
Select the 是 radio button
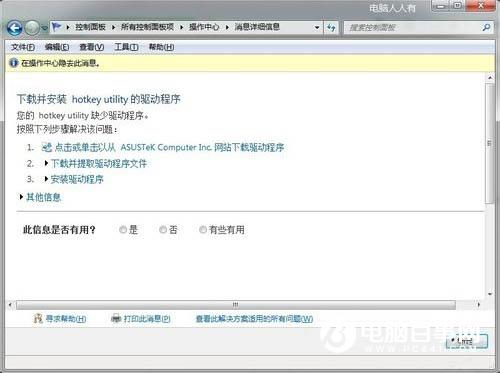pyautogui.click(x=123, y=230)
